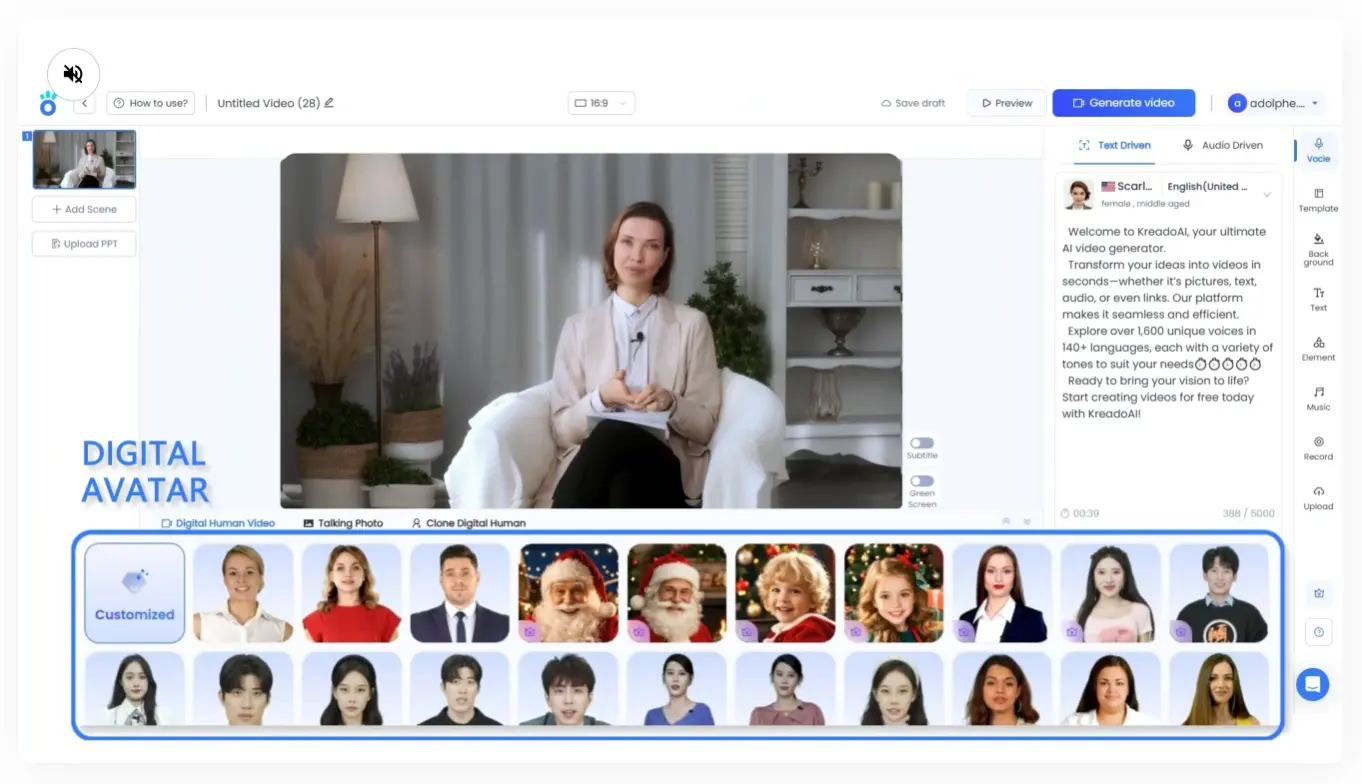
Task: Choose the young man in black sweatshirt avatar
Action: [x=1219, y=593]
